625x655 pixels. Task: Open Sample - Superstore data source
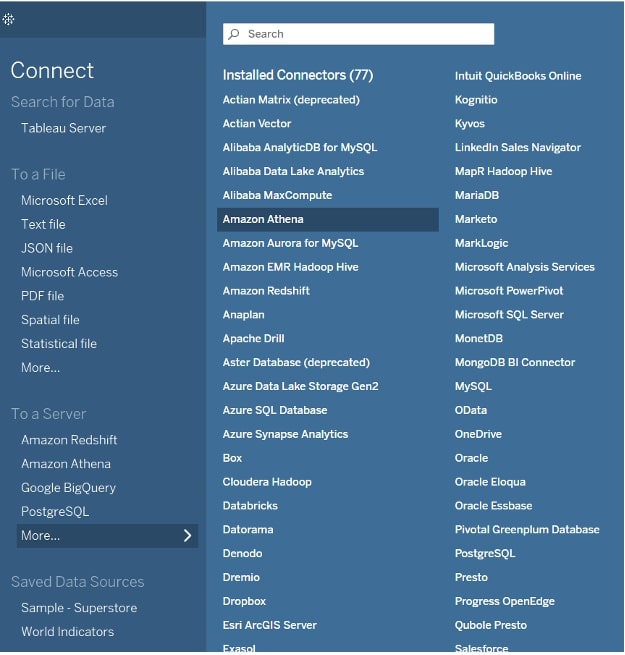(79, 608)
